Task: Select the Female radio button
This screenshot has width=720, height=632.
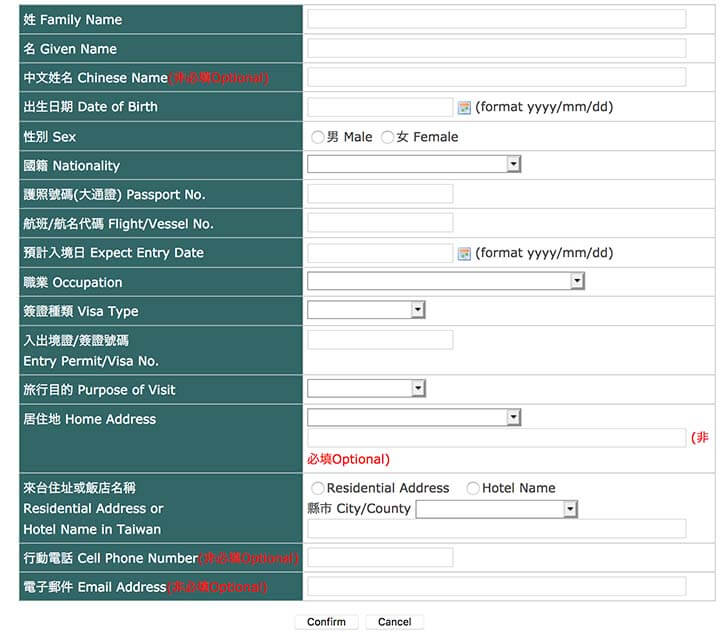Action: pos(387,137)
